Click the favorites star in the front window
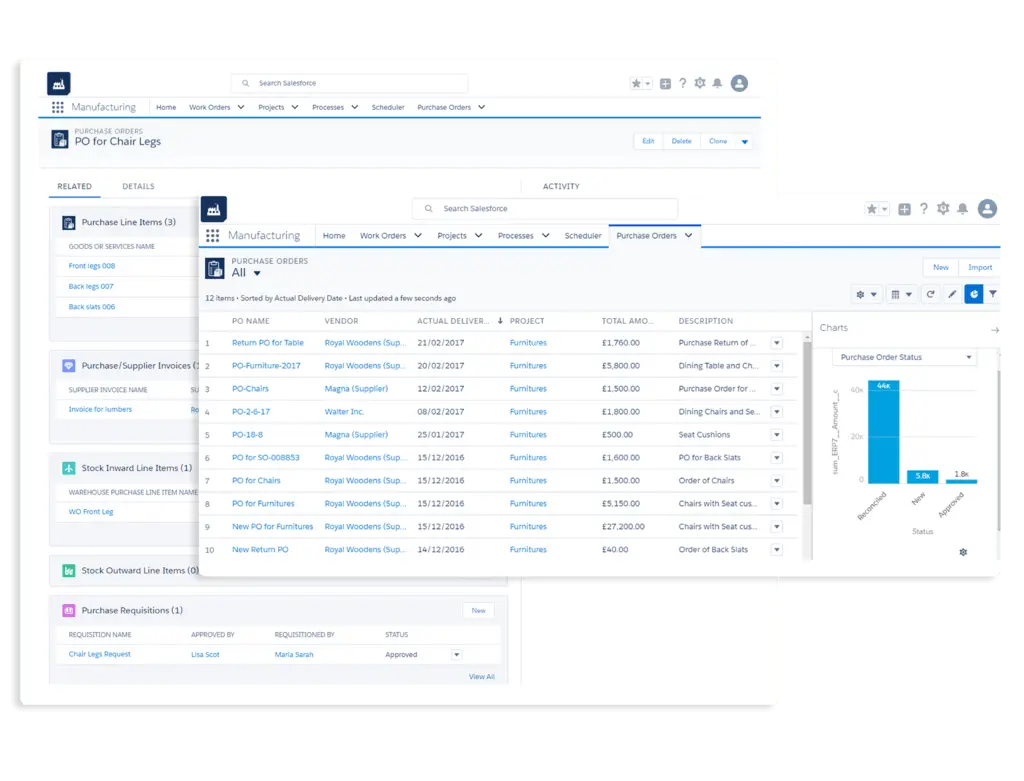1024x781 pixels. (871, 209)
